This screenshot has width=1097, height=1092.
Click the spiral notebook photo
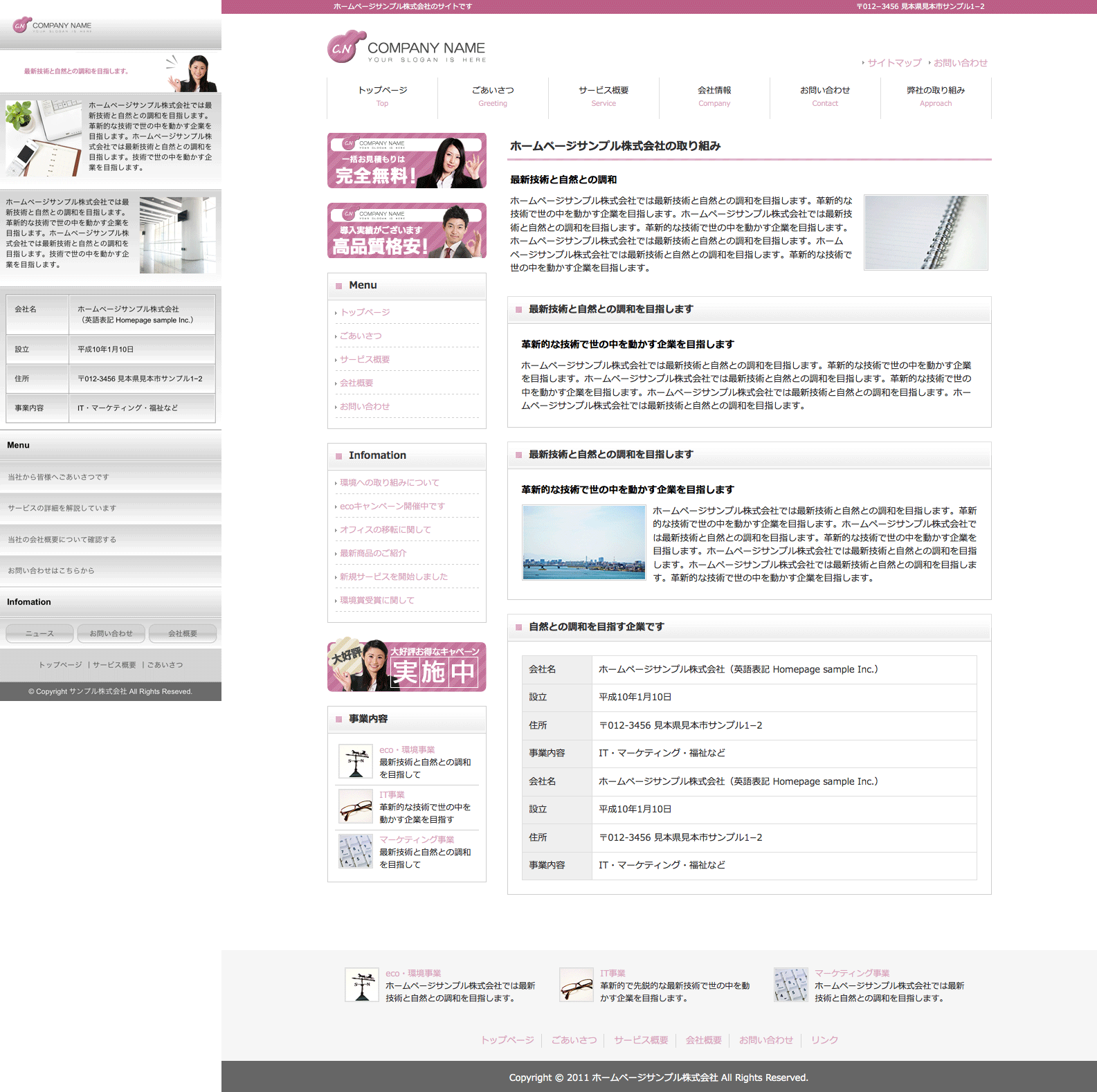pyautogui.click(x=926, y=233)
